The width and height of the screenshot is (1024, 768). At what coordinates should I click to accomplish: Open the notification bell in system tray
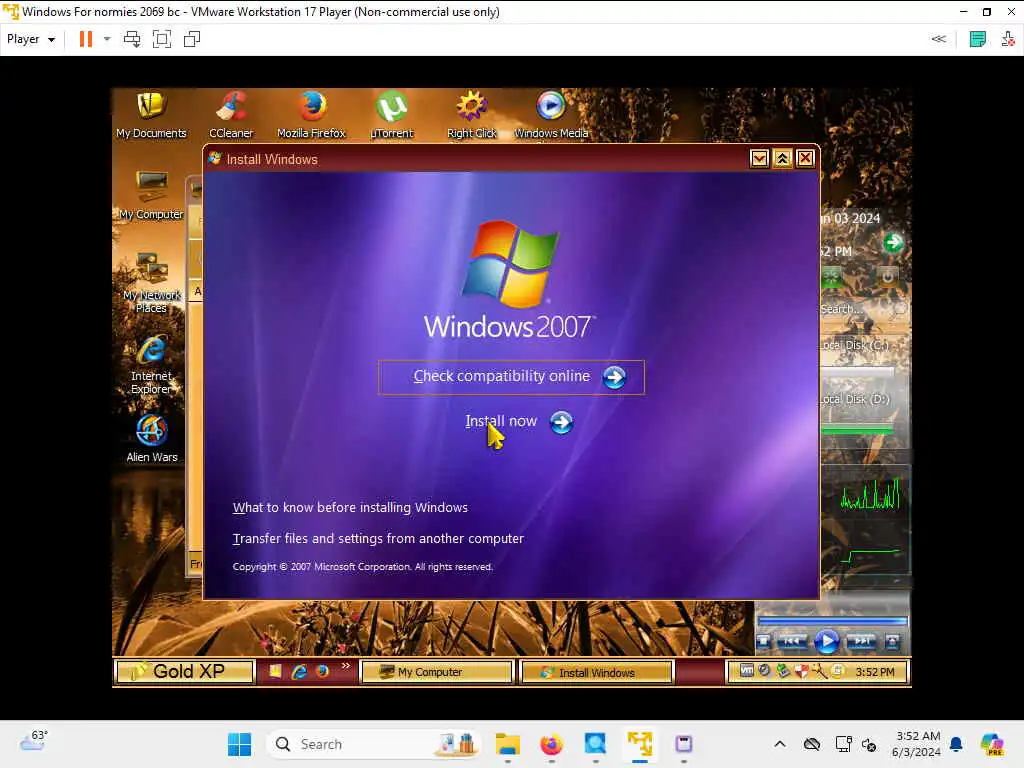957,744
